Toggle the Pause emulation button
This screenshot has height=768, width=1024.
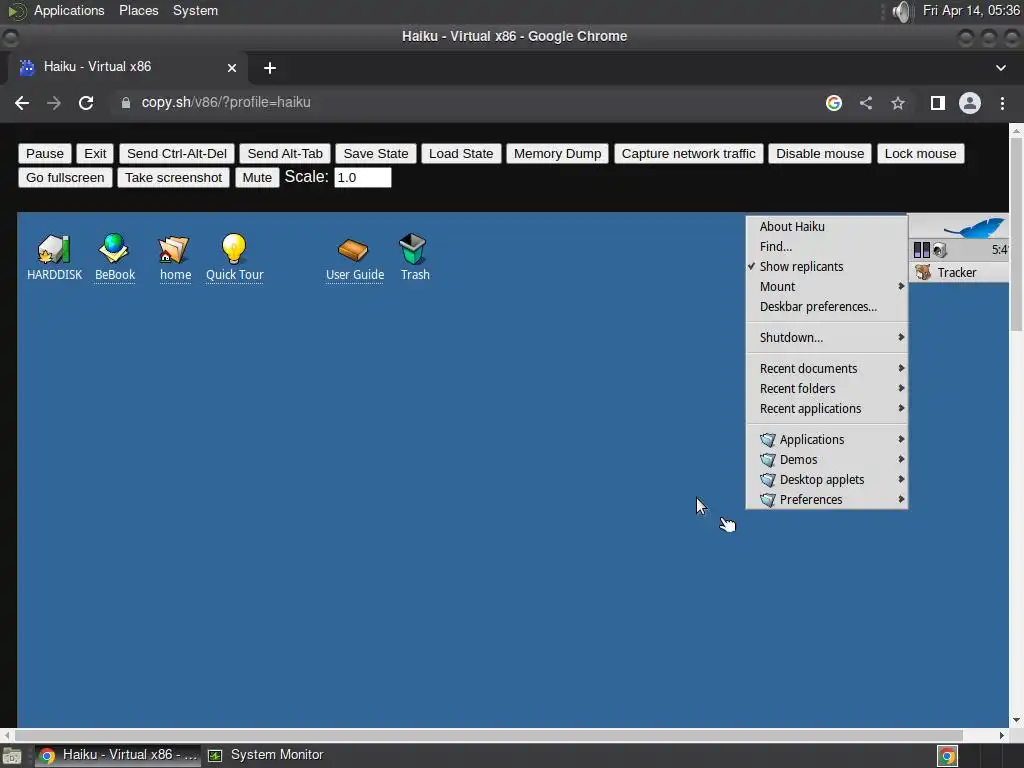(x=44, y=153)
